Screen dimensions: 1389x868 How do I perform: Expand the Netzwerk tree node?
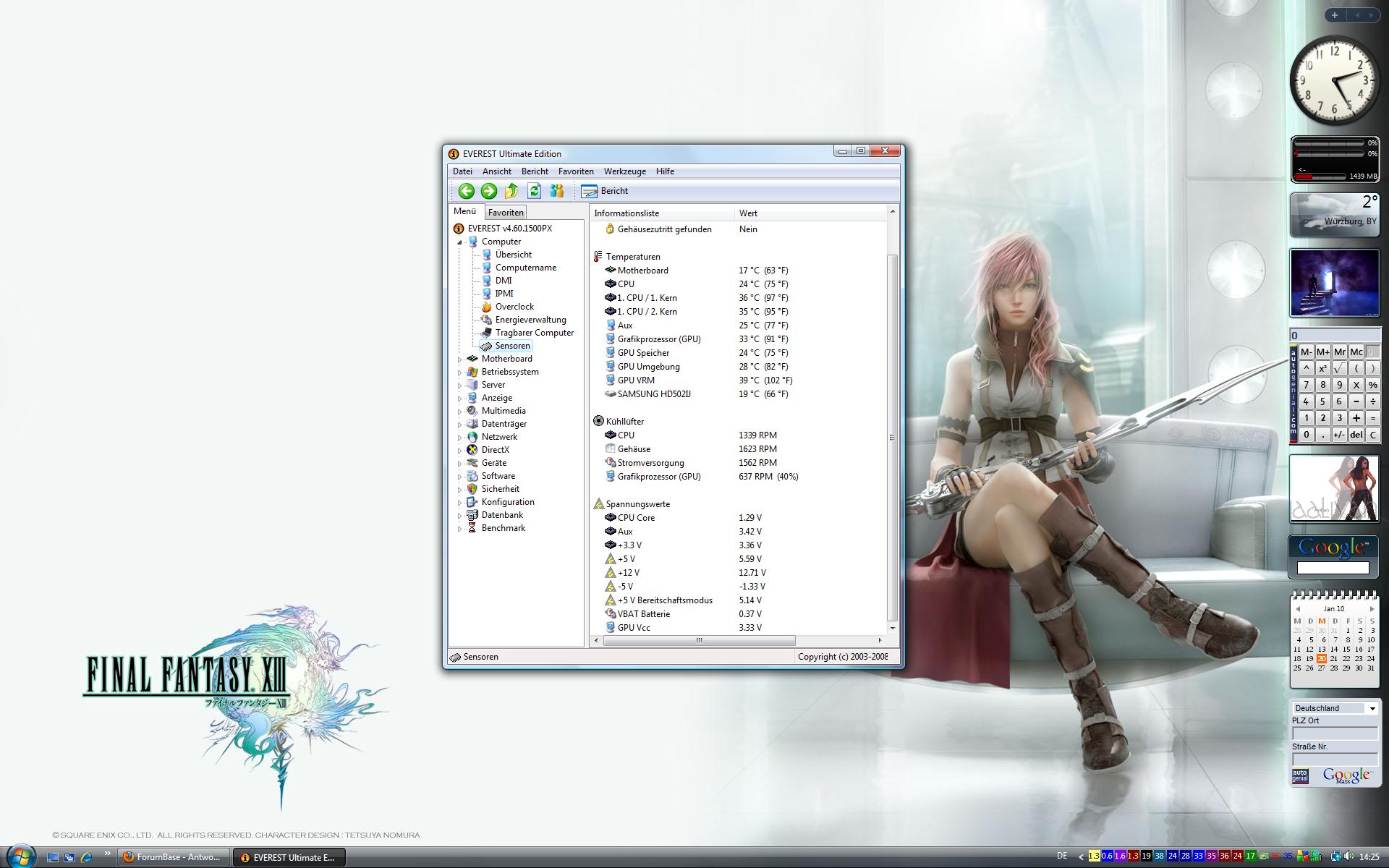click(x=459, y=438)
